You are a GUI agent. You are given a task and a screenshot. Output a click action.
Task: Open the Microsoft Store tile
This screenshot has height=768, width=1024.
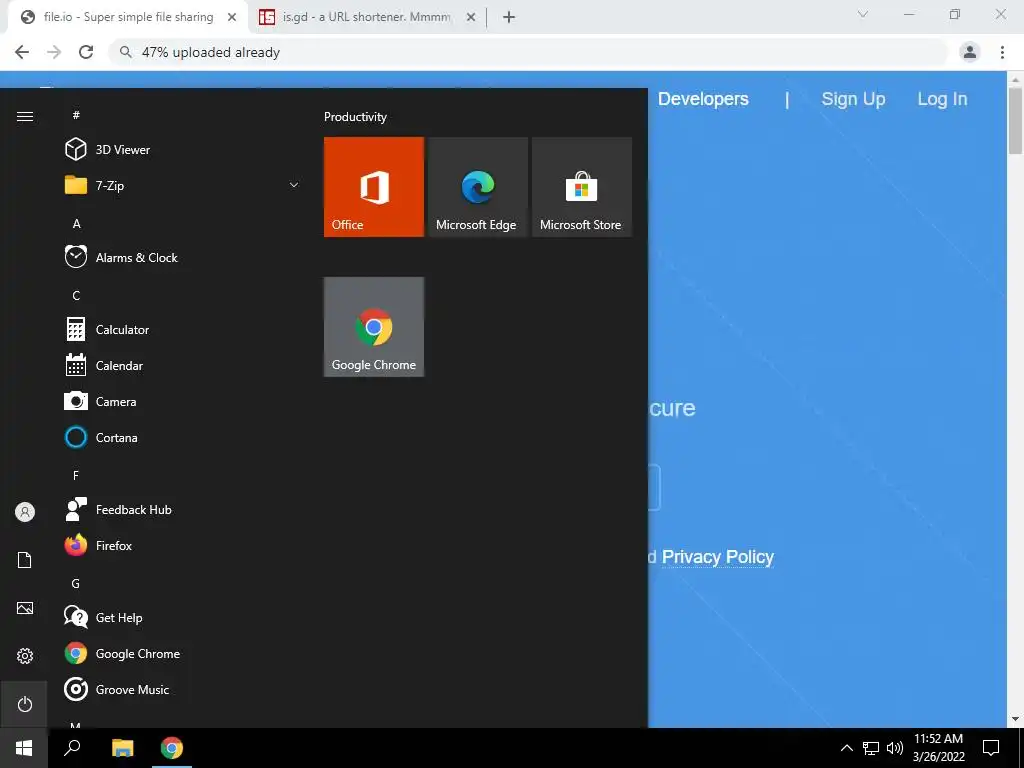click(582, 187)
